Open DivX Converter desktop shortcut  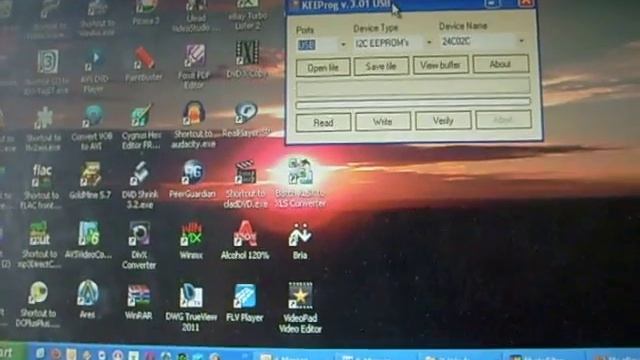click(139, 245)
